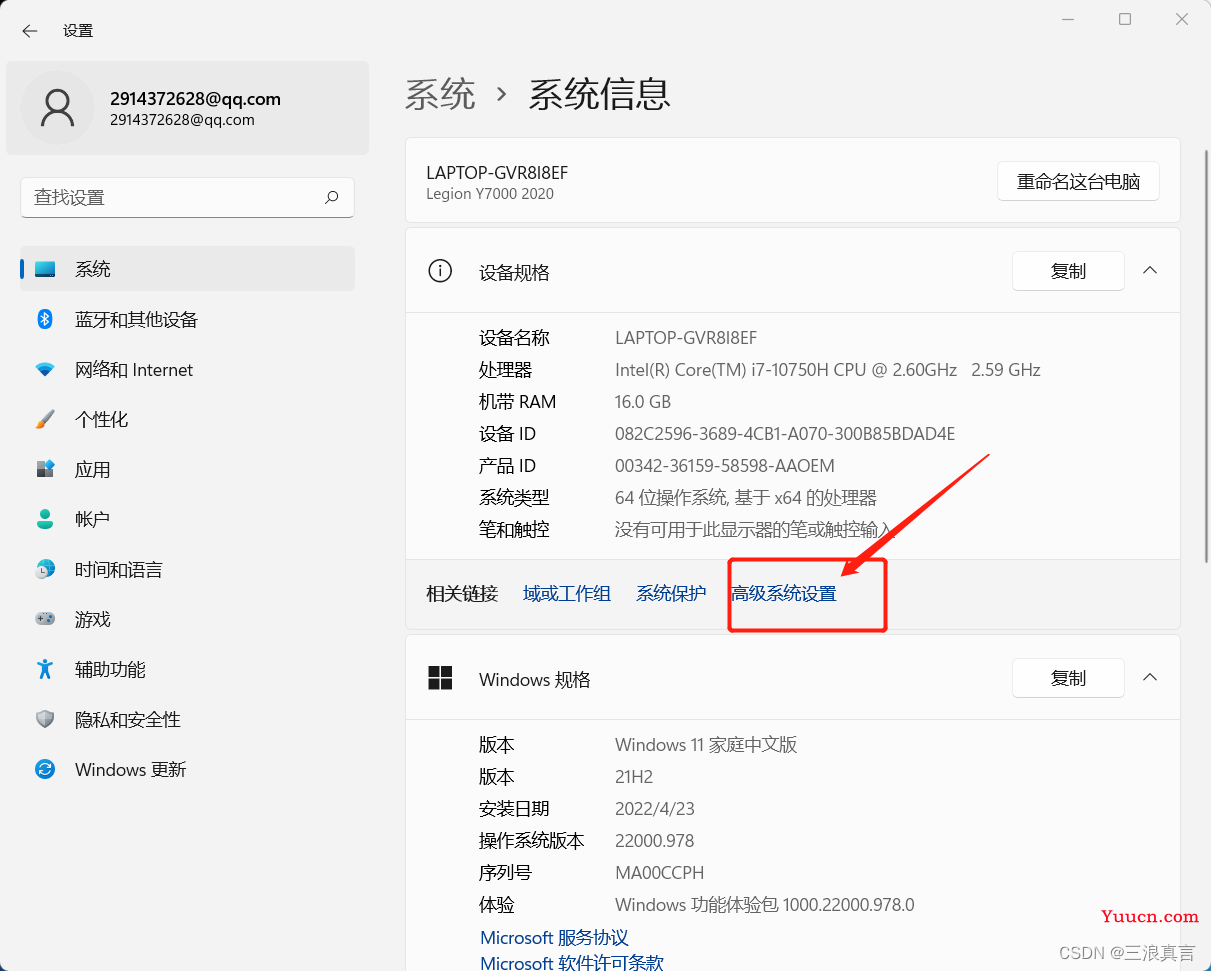Screen dimensions: 1211x971
Task: Click 重命名这台电脑 button
Action: (1078, 181)
